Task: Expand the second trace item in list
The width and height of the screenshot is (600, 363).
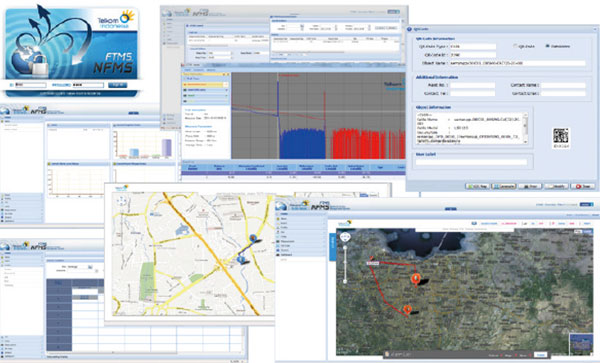Action: coord(226,90)
